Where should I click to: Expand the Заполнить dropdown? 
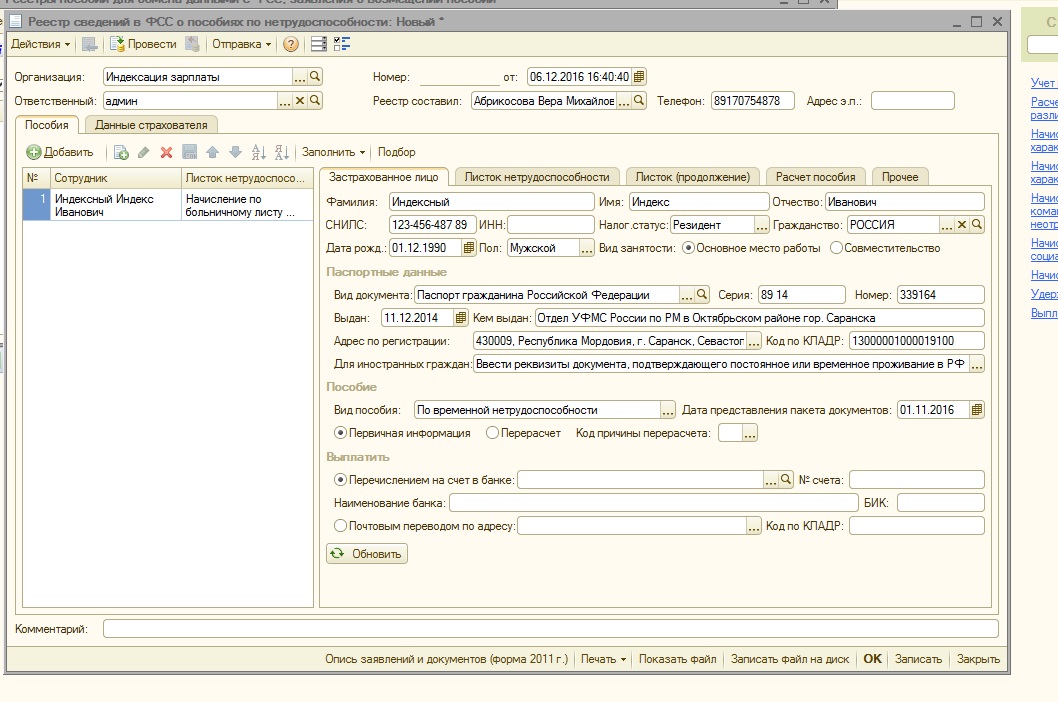pos(333,152)
